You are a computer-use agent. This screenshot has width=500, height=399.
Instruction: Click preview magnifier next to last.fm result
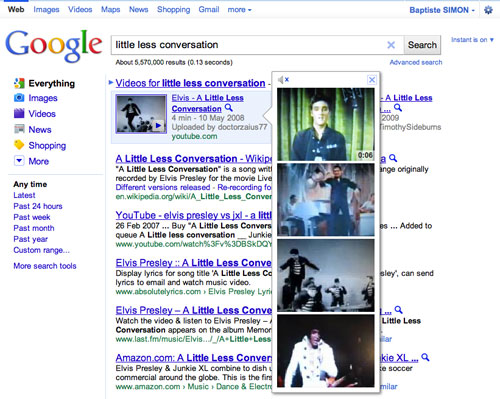coord(398,310)
